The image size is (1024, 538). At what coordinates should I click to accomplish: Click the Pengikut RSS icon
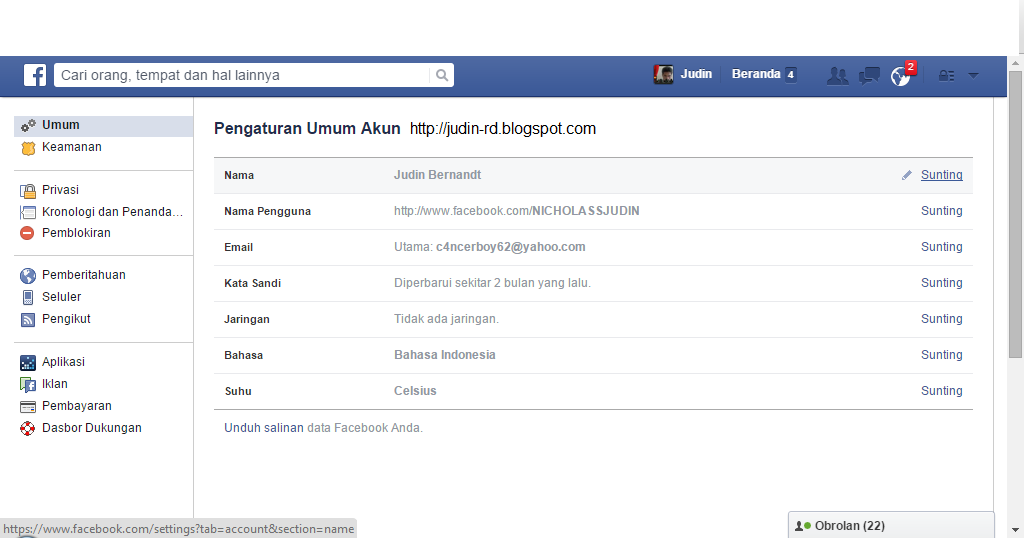tap(27, 319)
